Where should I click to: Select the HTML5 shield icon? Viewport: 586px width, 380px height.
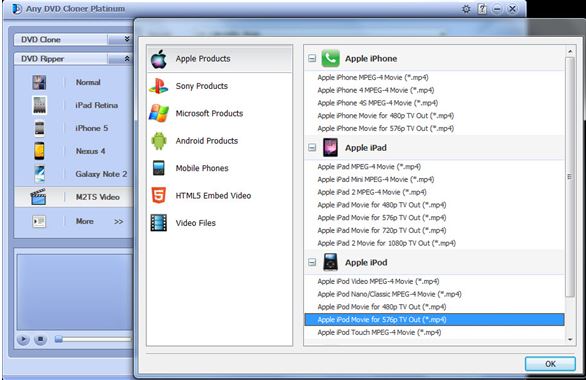(158, 195)
